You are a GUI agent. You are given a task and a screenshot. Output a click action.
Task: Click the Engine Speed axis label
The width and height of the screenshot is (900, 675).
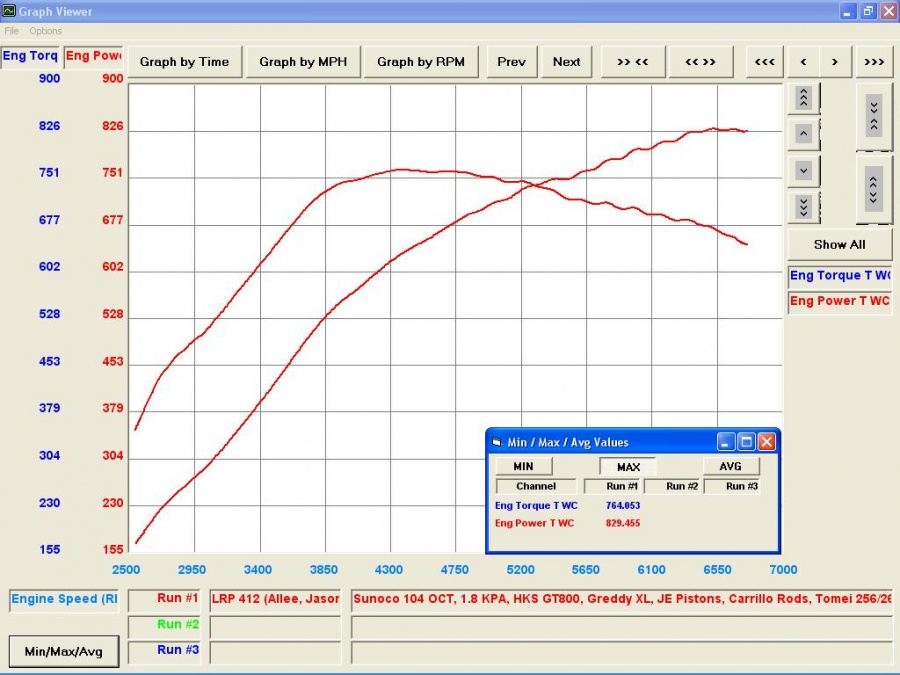[x=64, y=599]
